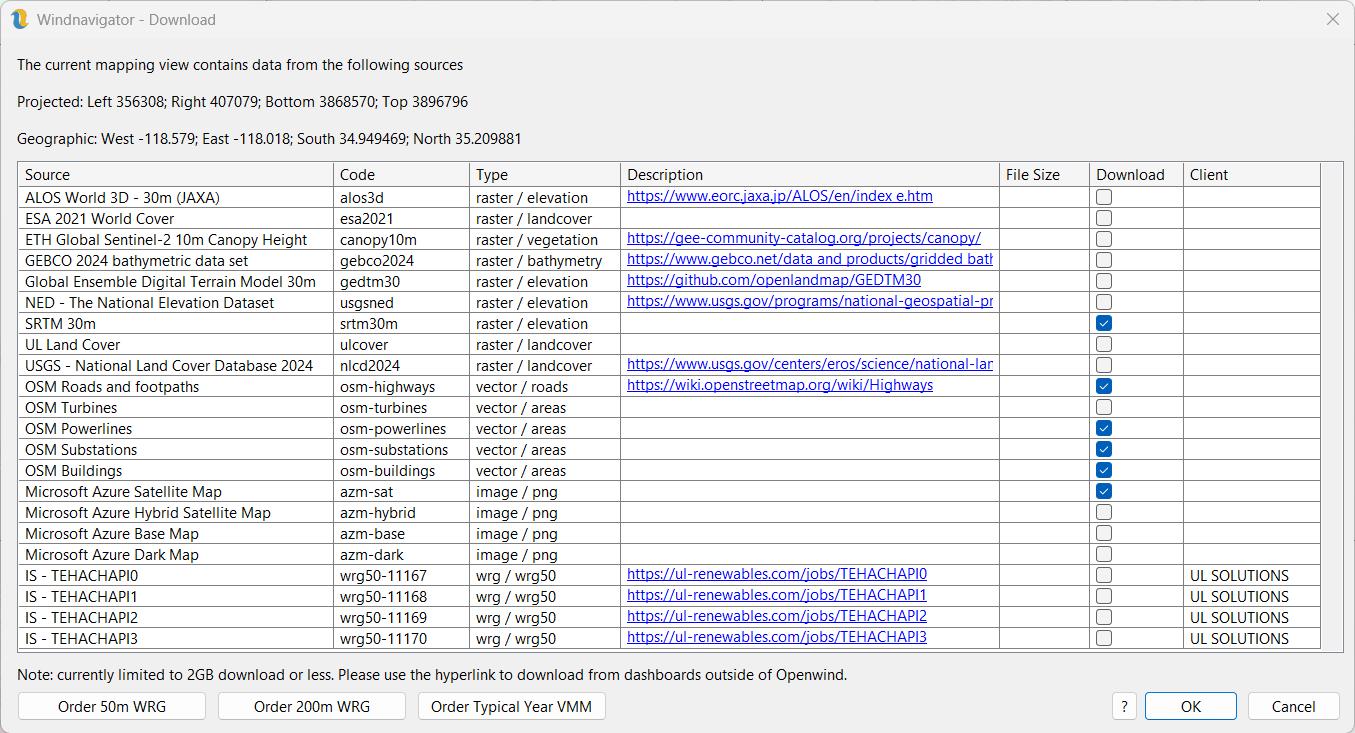
Task: Select the azm-hybrid code cell
Action: [x=401, y=512]
